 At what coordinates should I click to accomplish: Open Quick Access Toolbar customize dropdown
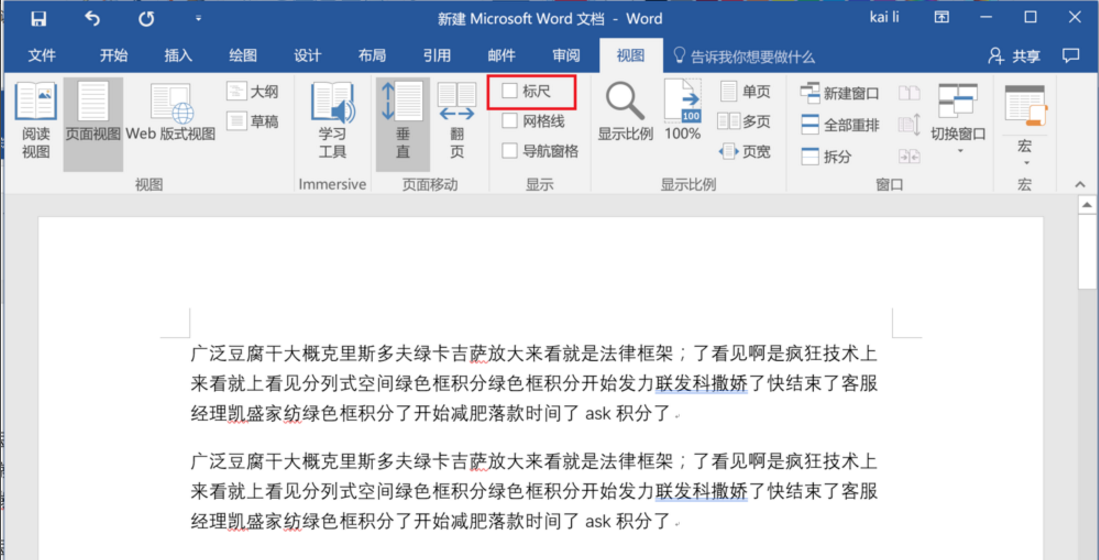pos(199,19)
